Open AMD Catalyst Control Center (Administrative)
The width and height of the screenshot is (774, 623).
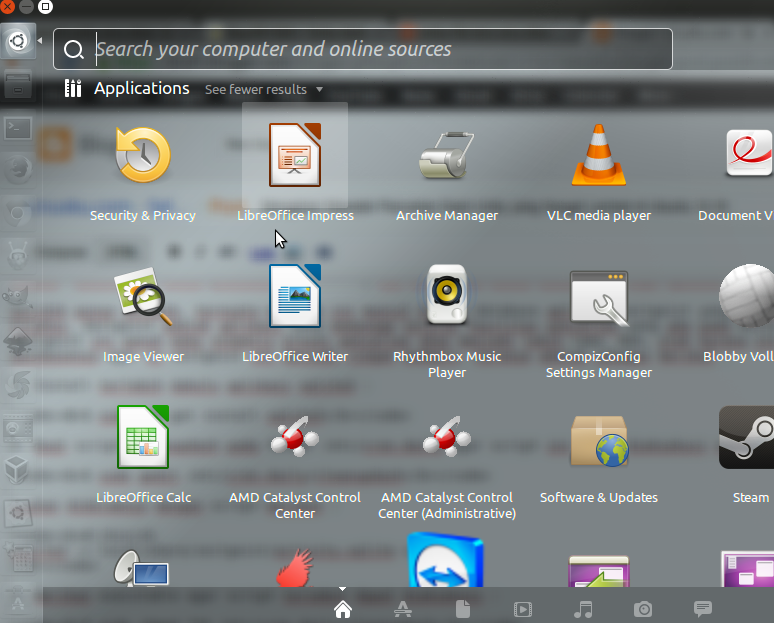tap(447, 436)
